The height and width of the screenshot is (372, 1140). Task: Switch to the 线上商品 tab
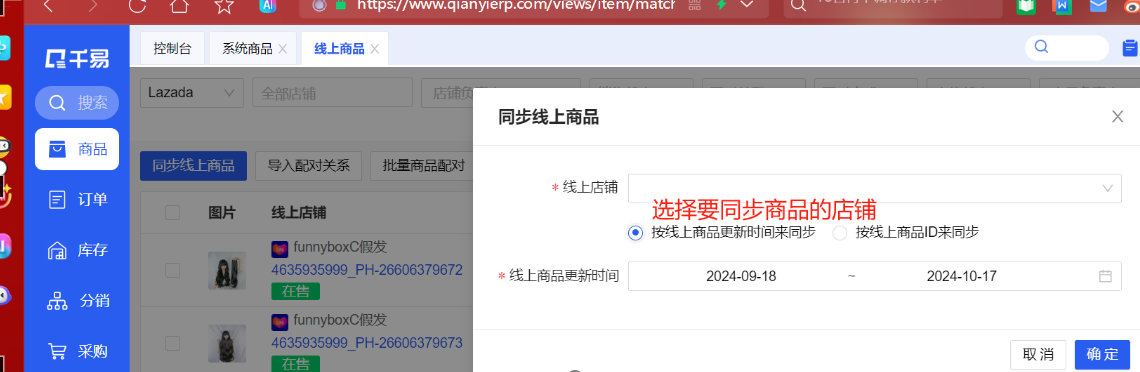pyautogui.click(x=339, y=49)
